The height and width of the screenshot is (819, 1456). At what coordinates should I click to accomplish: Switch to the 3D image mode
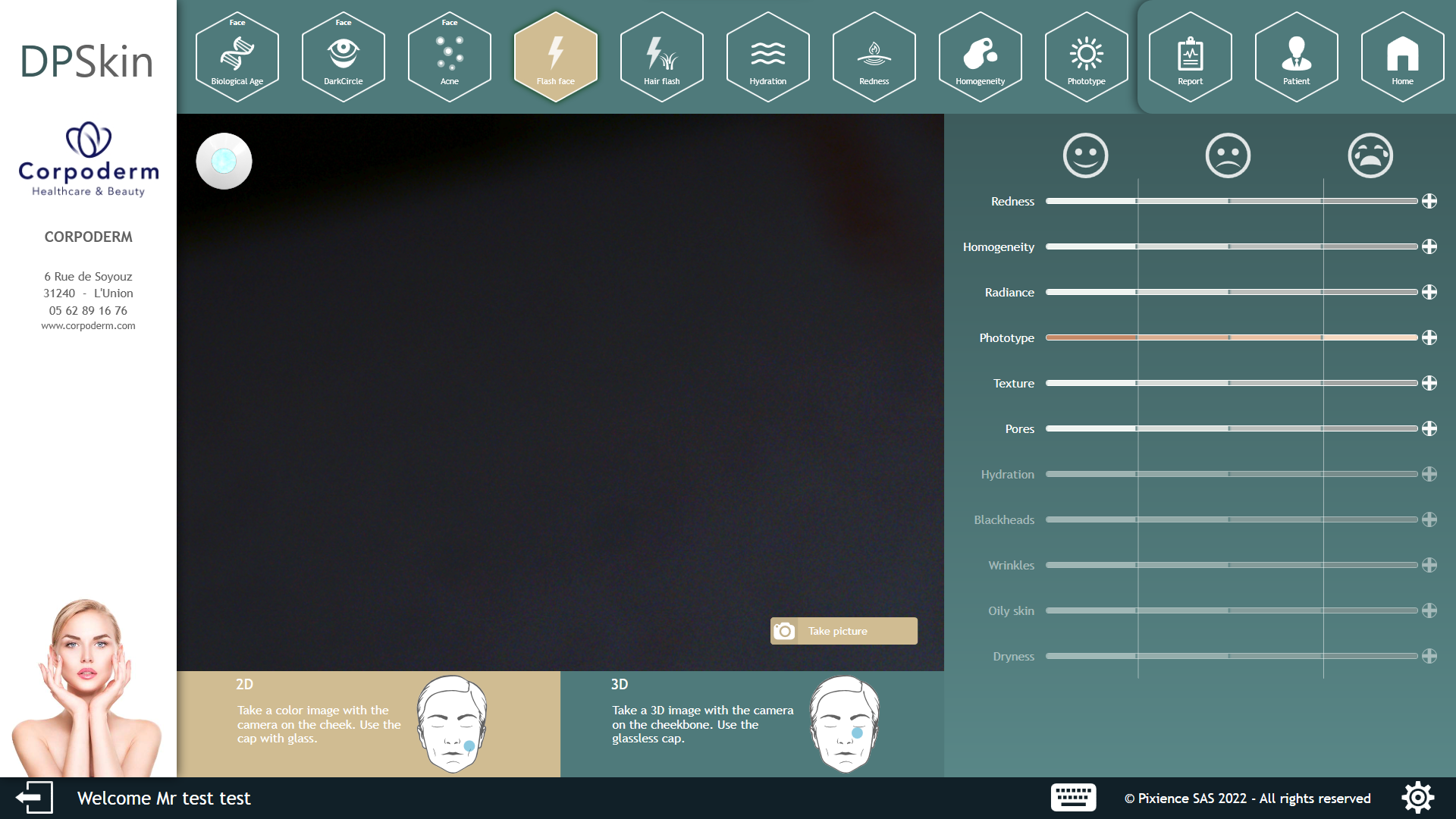point(752,723)
